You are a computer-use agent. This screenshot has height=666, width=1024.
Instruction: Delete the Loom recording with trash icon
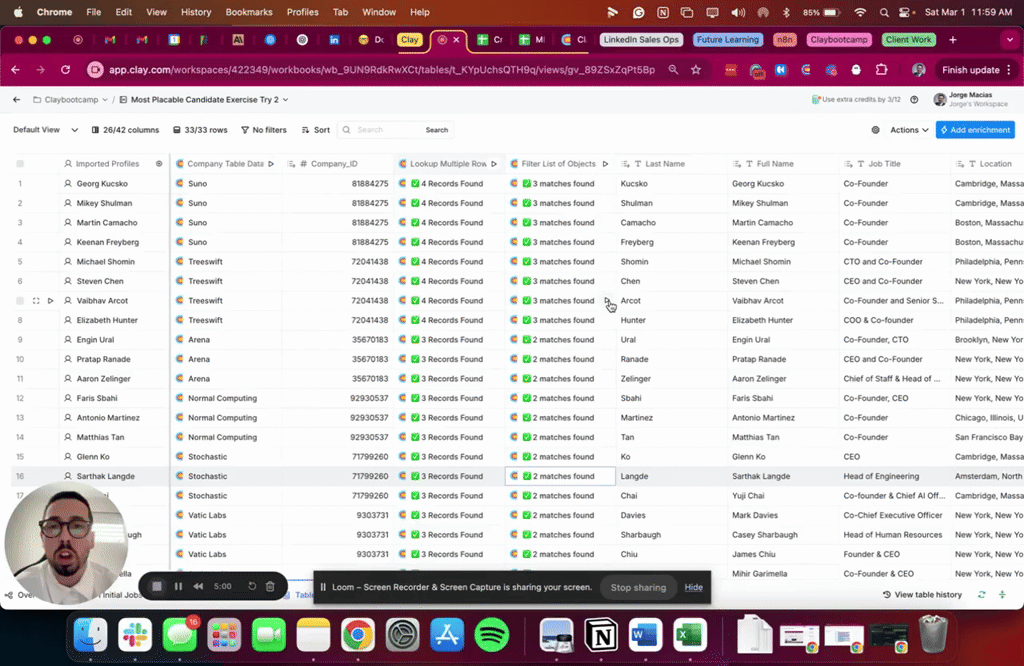(x=270, y=587)
